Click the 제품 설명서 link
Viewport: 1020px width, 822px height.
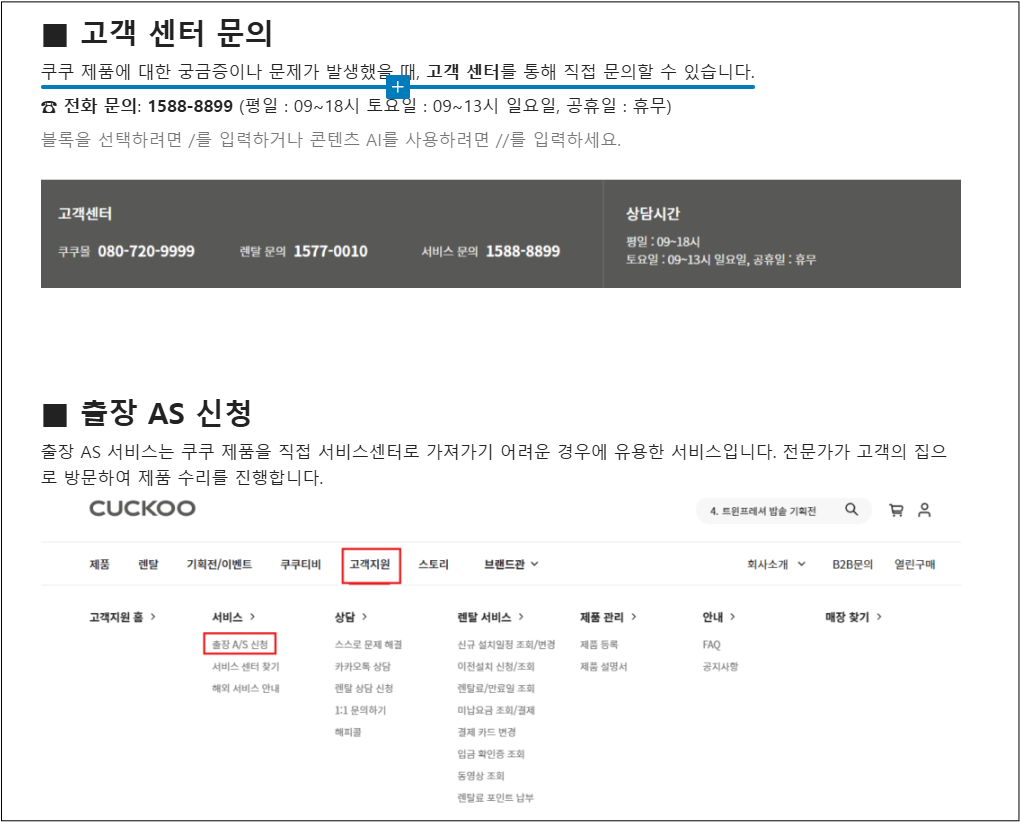tap(604, 667)
